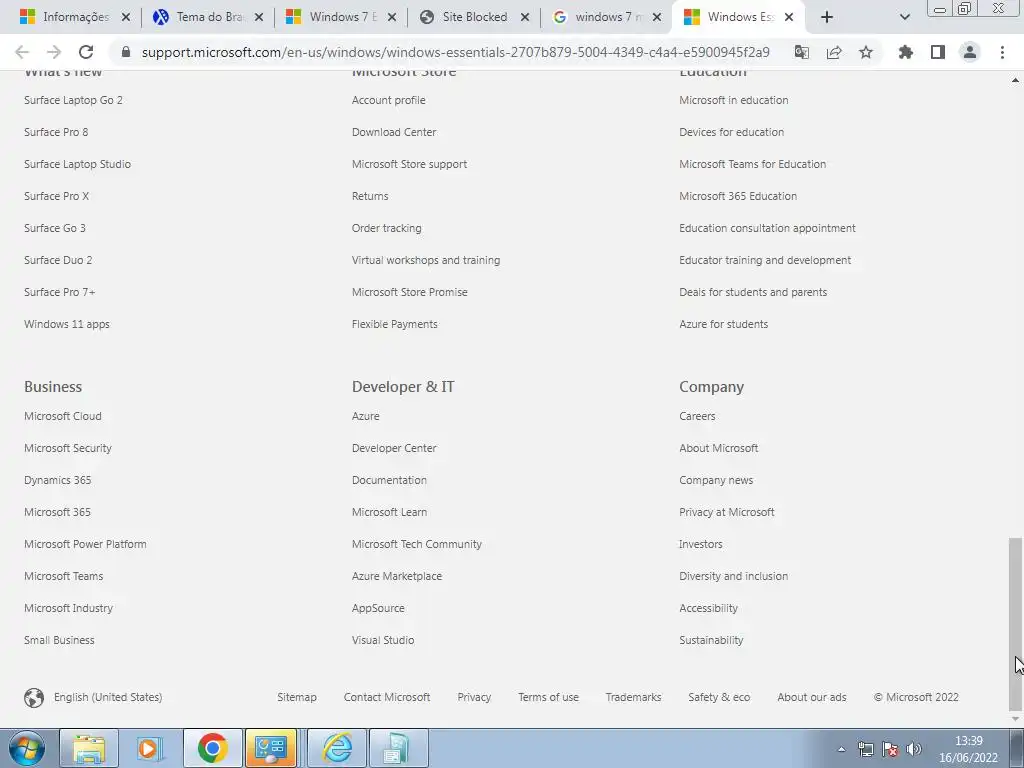Viewport: 1024px width, 768px height.
Task: Click the last taskbar app icon
Action: point(399,748)
